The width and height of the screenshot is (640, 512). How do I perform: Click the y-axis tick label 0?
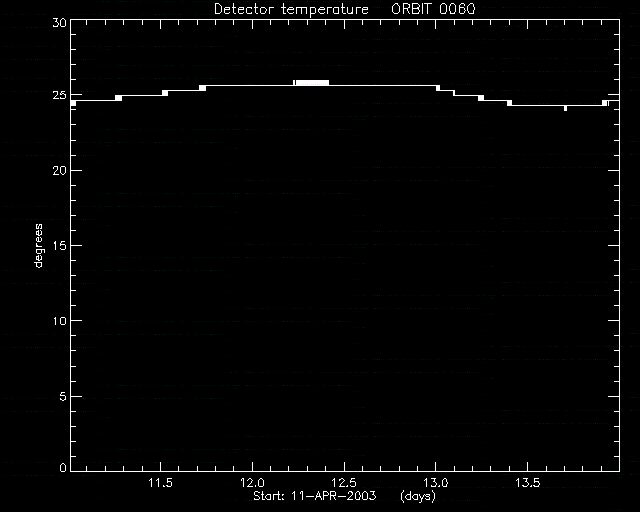coord(63,467)
